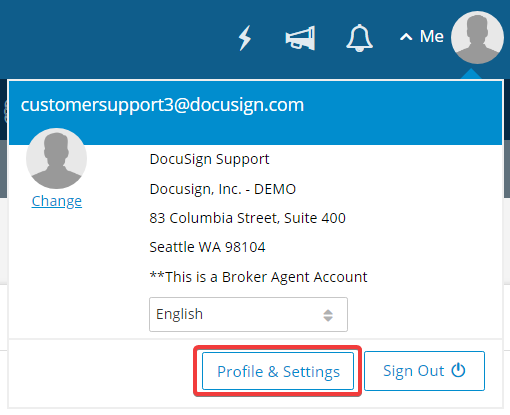Image resolution: width=510 pixels, height=415 pixels.
Task: Click the blue pointer triangle under the avatar
Action: [x=471, y=74]
